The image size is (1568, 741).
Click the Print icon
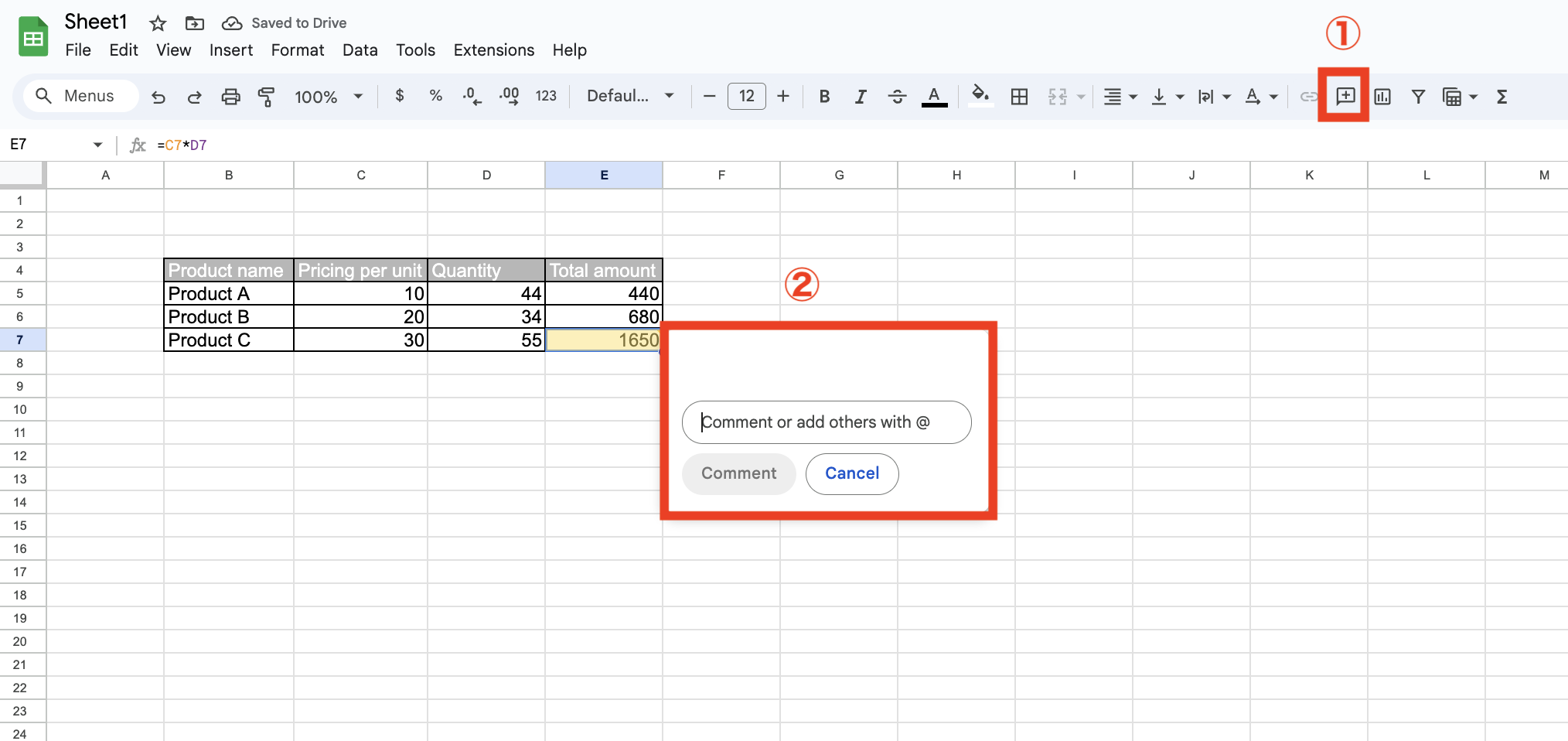click(230, 96)
